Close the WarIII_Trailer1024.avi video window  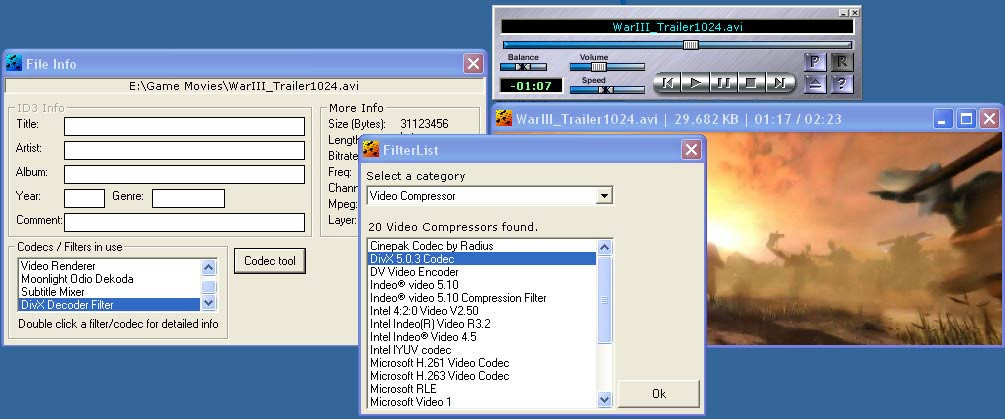[x=990, y=119]
